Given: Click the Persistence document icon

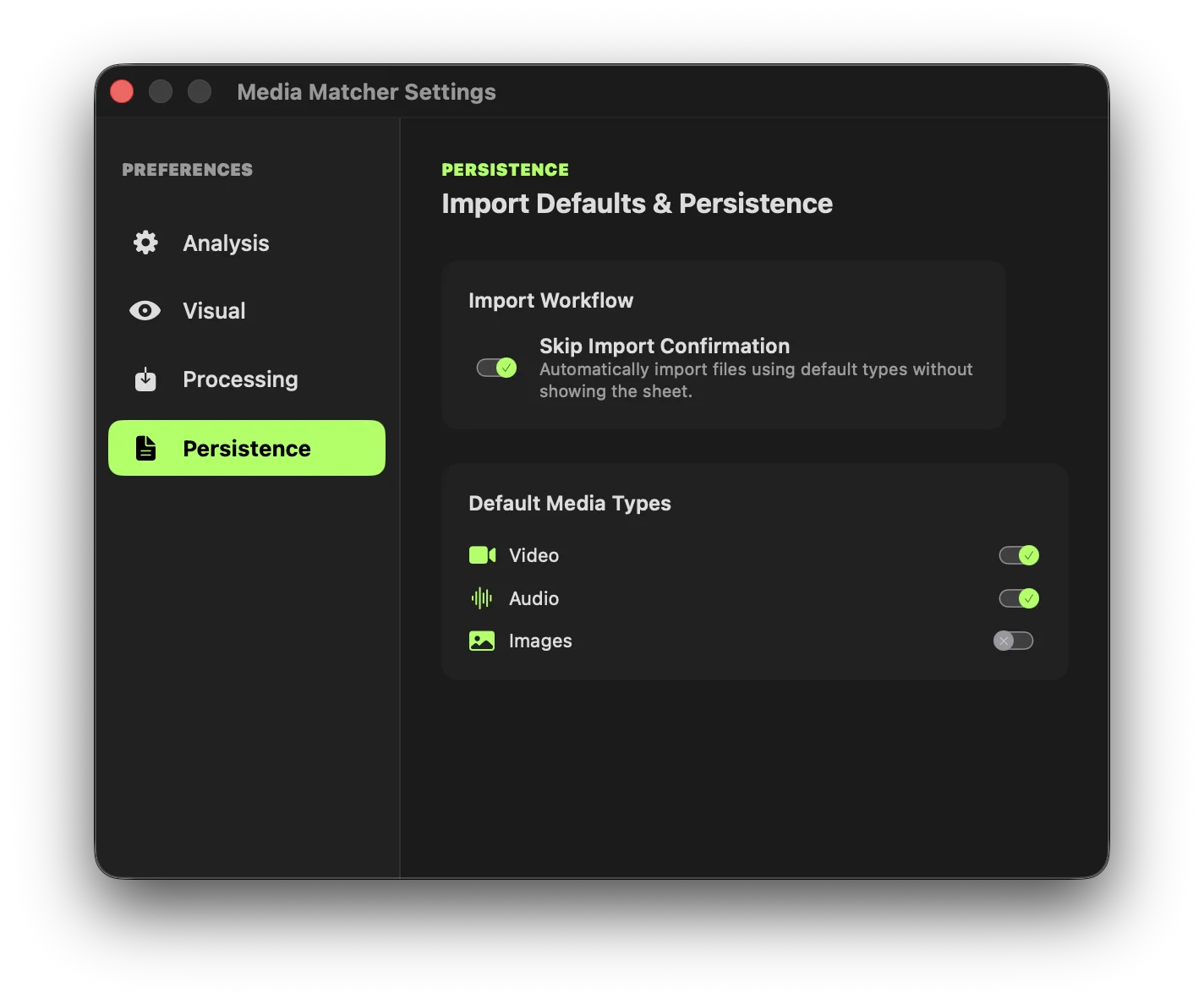Looking at the screenshot, I should click(145, 448).
